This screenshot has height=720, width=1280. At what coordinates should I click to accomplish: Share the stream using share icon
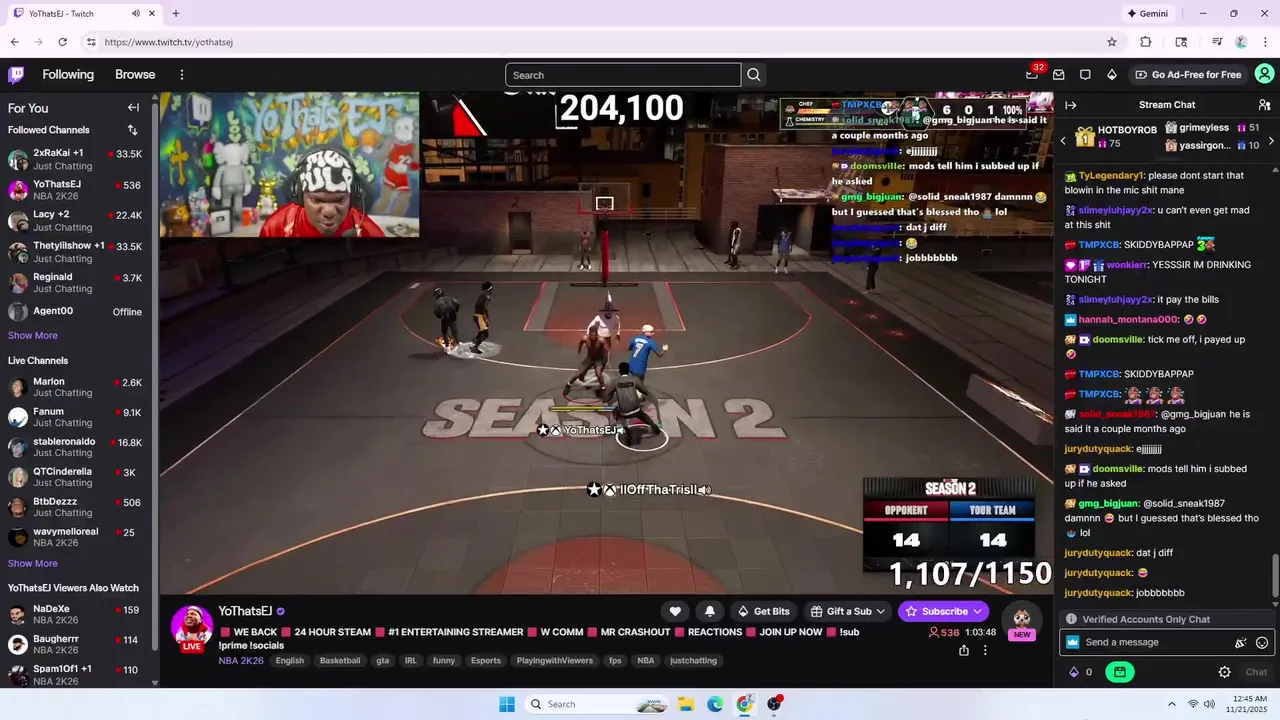[x=964, y=650]
